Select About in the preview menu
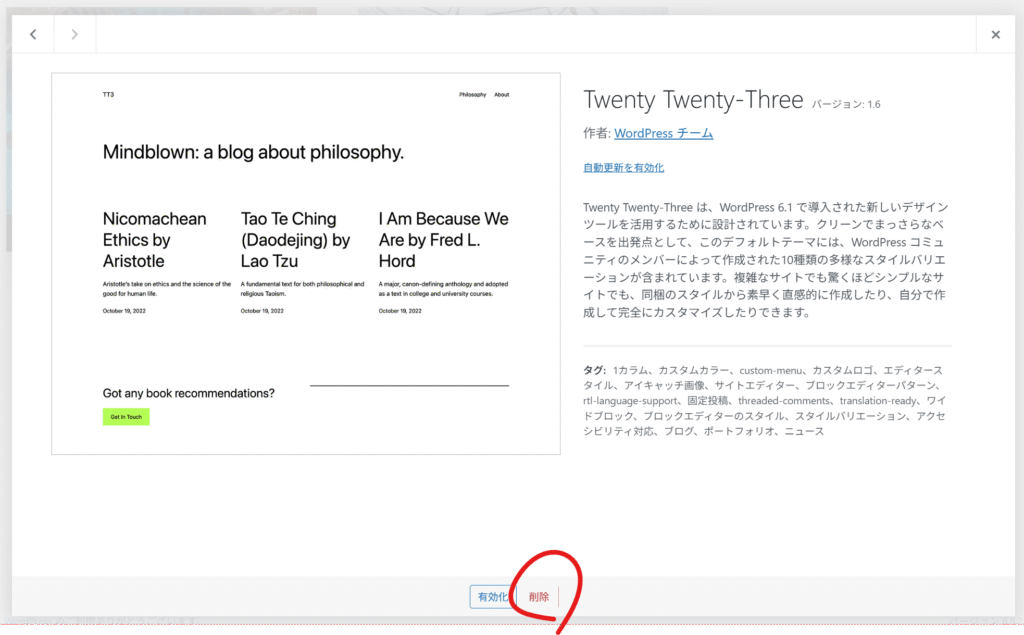This screenshot has width=1024, height=635. tap(501, 95)
